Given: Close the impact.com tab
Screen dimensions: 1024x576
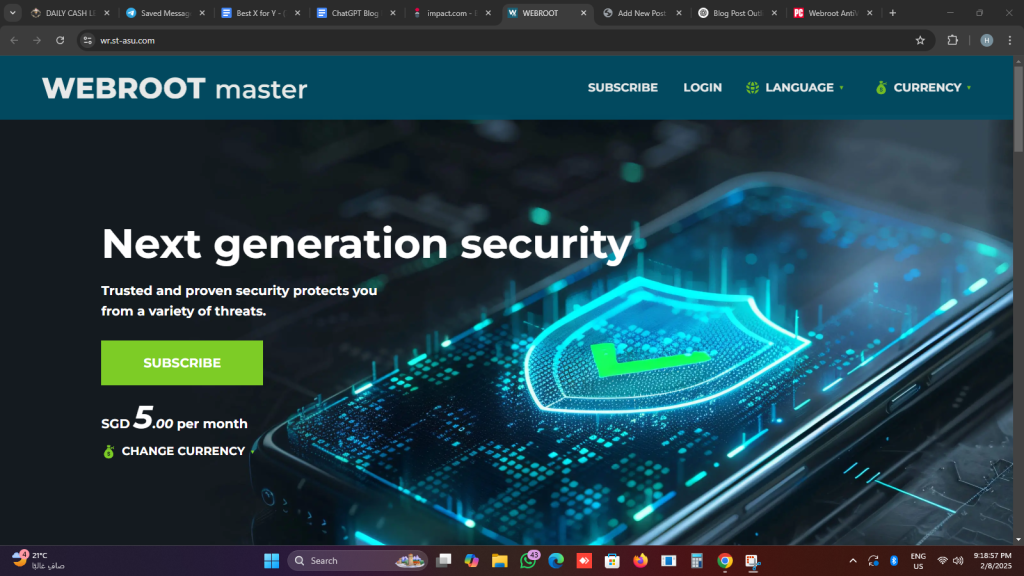Looking at the screenshot, I should click(488, 13).
